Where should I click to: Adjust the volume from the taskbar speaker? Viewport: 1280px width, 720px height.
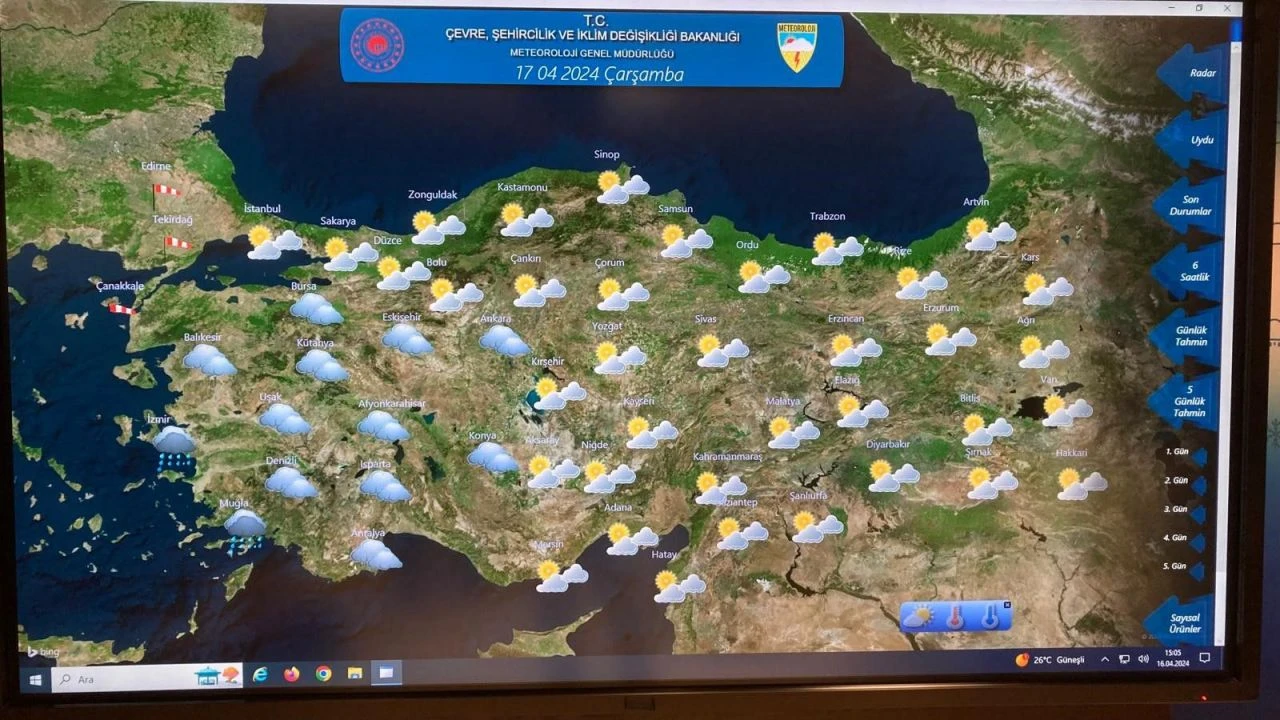(1143, 657)
